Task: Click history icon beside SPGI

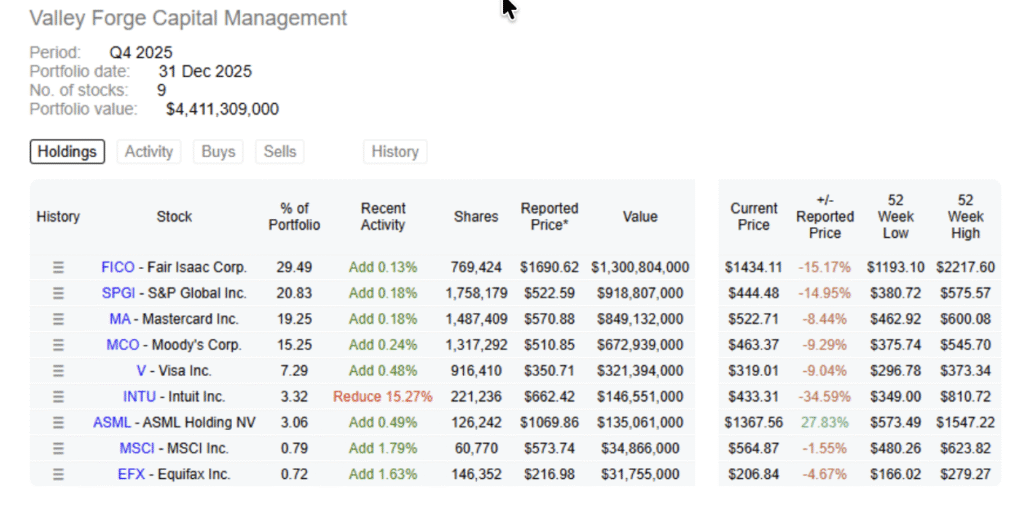Action: 58,293
